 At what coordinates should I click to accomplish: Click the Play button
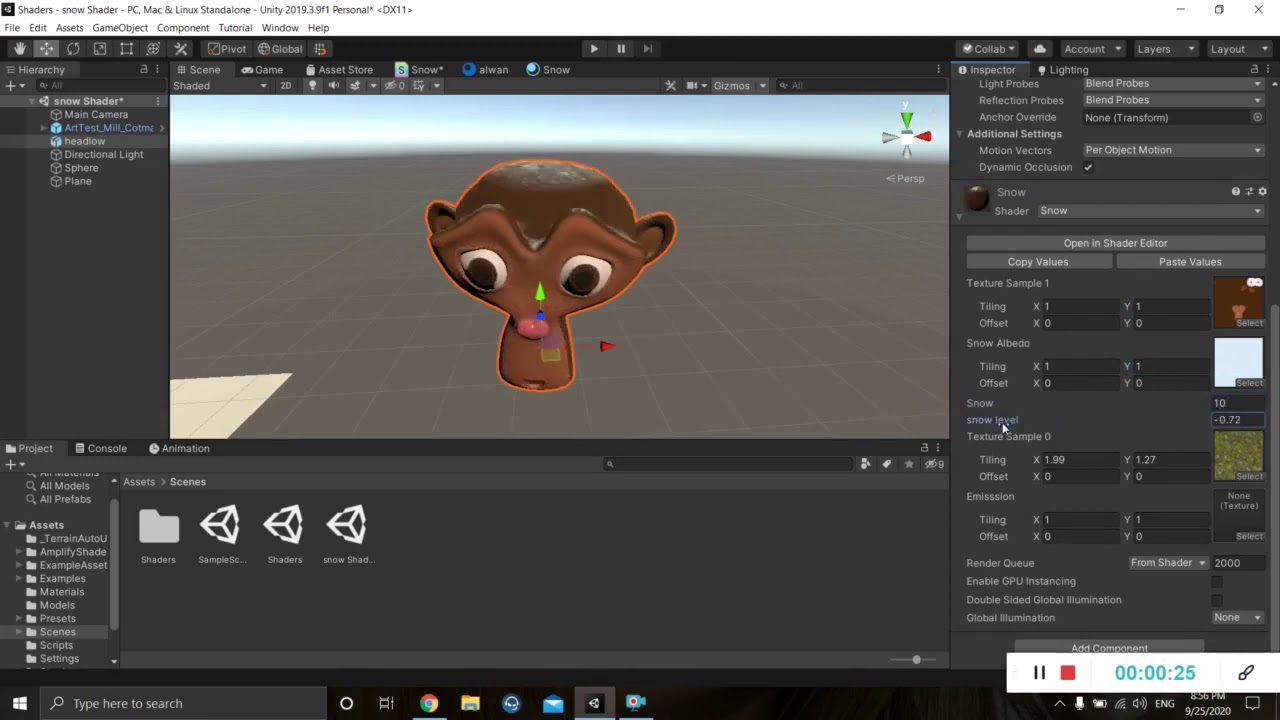[594, 49]
